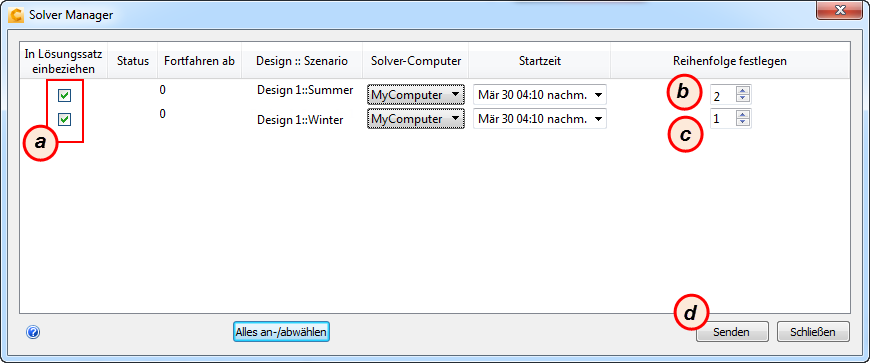Click the Schließen button
This screenshot has height=363, width=870.
813,332
